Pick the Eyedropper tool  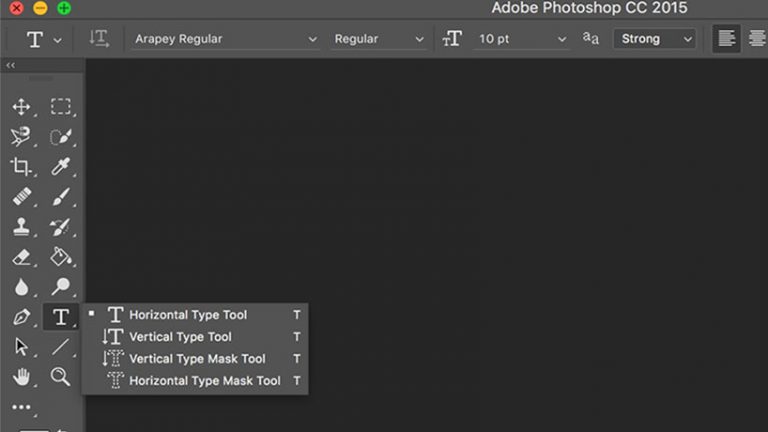(61, 167)
